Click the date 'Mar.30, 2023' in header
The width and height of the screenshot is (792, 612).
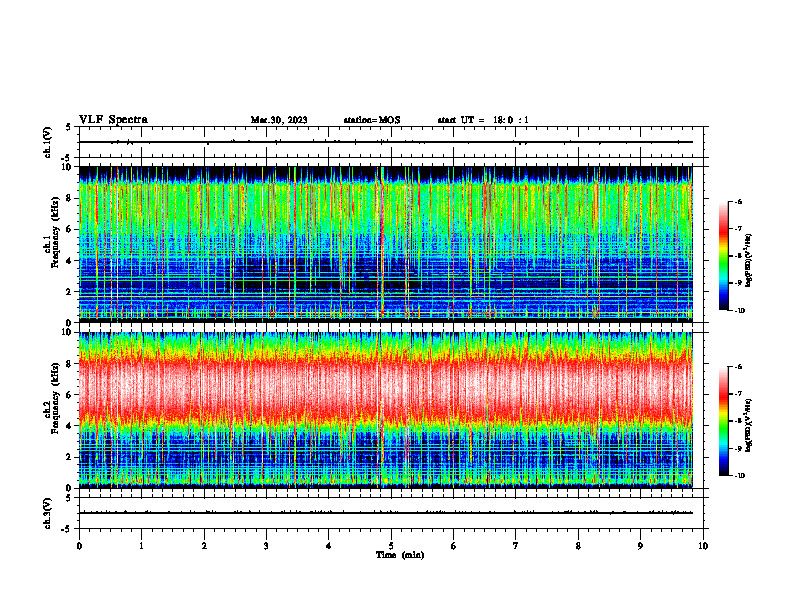tap(279, 120)
